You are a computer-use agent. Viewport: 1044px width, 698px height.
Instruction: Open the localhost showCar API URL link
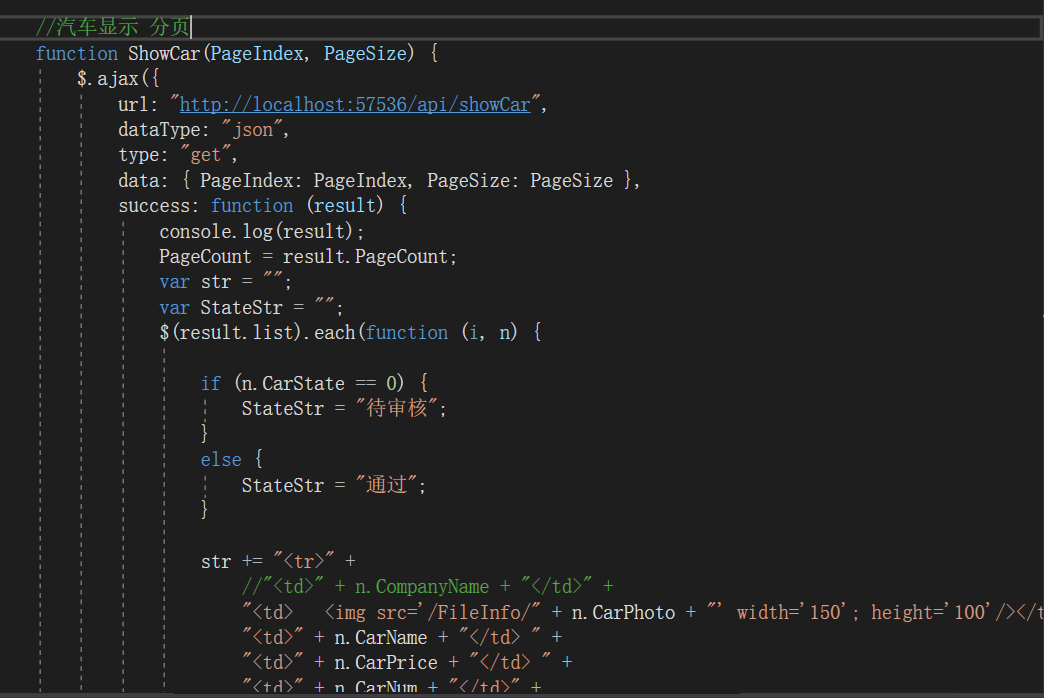[x=355, y=105]
